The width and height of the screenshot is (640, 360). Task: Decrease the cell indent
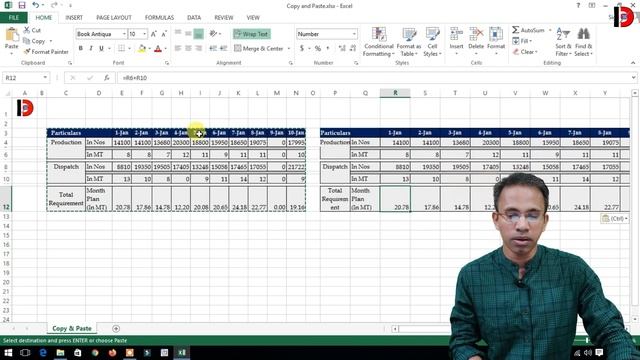click(213, 48)
